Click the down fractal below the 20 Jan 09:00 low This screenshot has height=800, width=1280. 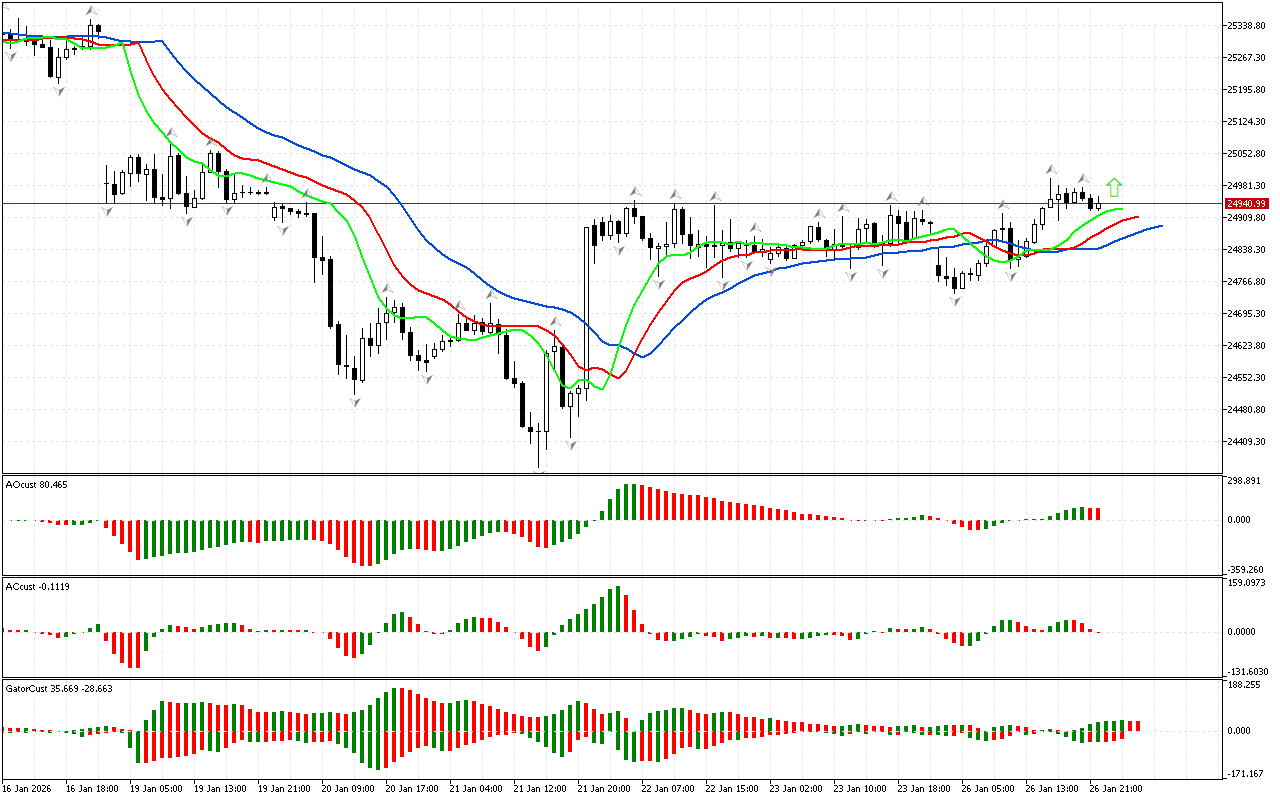coord(354,401)
